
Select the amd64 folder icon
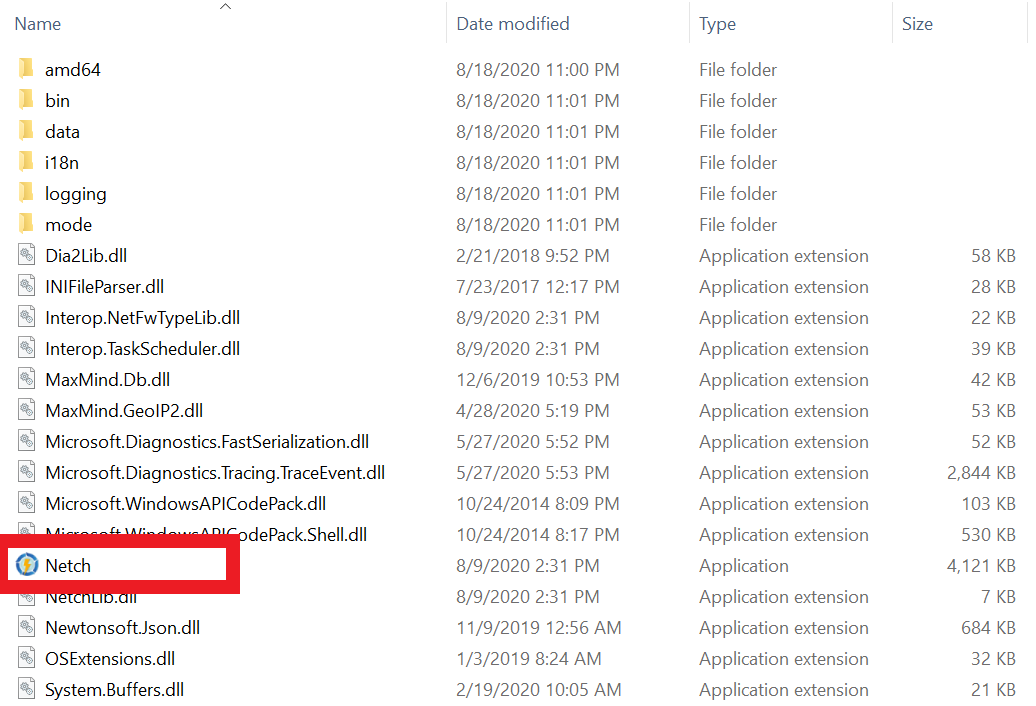click(26, 70)
